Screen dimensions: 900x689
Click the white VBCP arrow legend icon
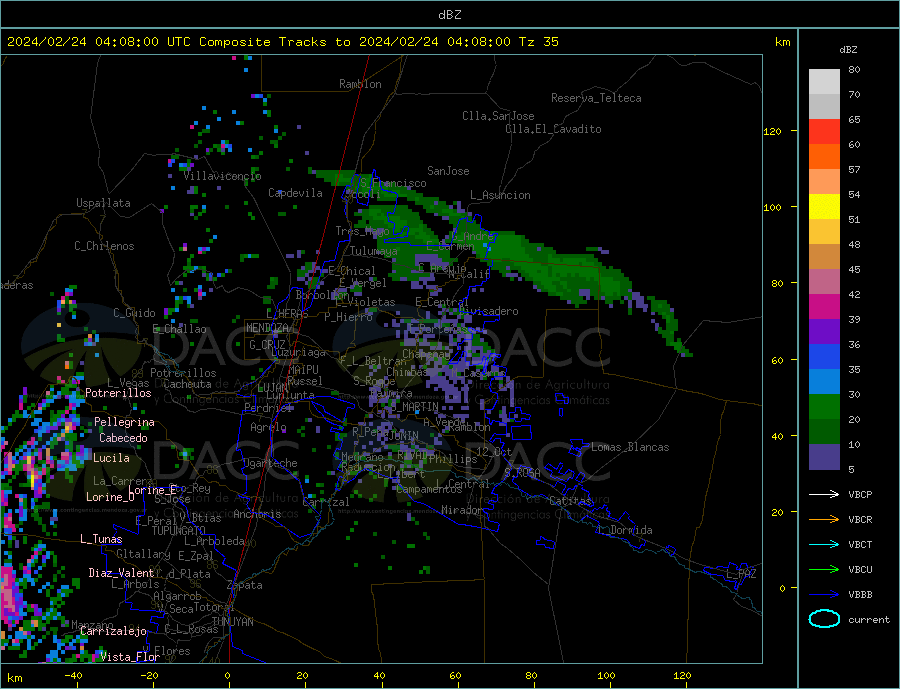[824, 494]
